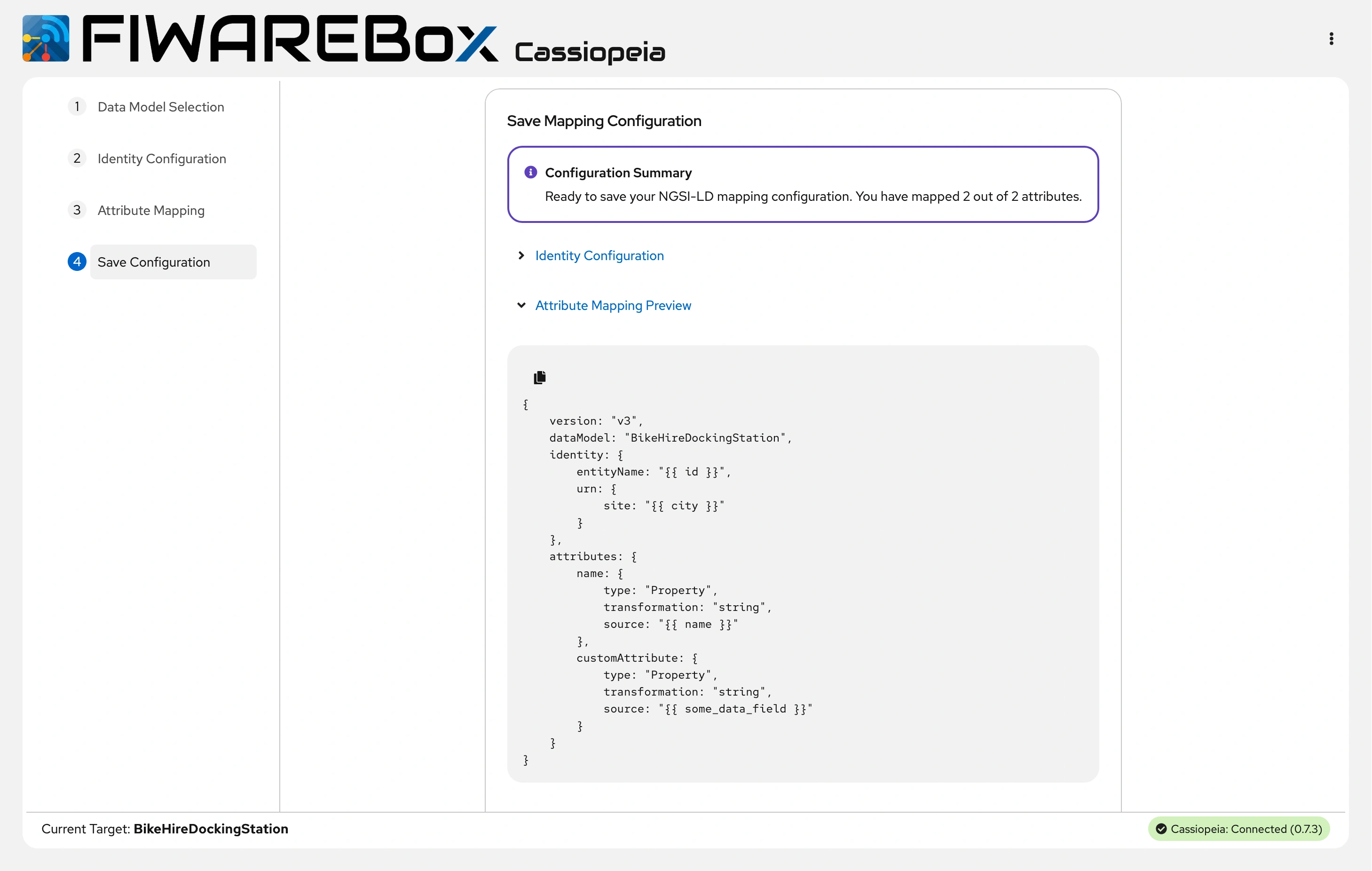Open the kebab options menu
Screen dimensions: 1372x871
[1331, 38]
